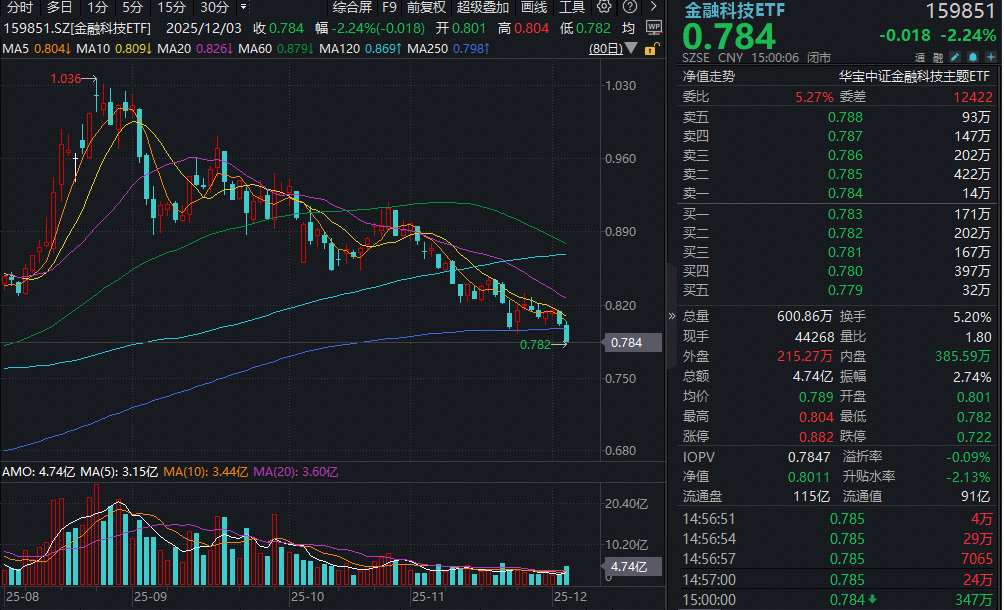Select the 15分 timeframe tab
The width and height of the screenshot is (1004, 610).
click(x=171, y=8)
